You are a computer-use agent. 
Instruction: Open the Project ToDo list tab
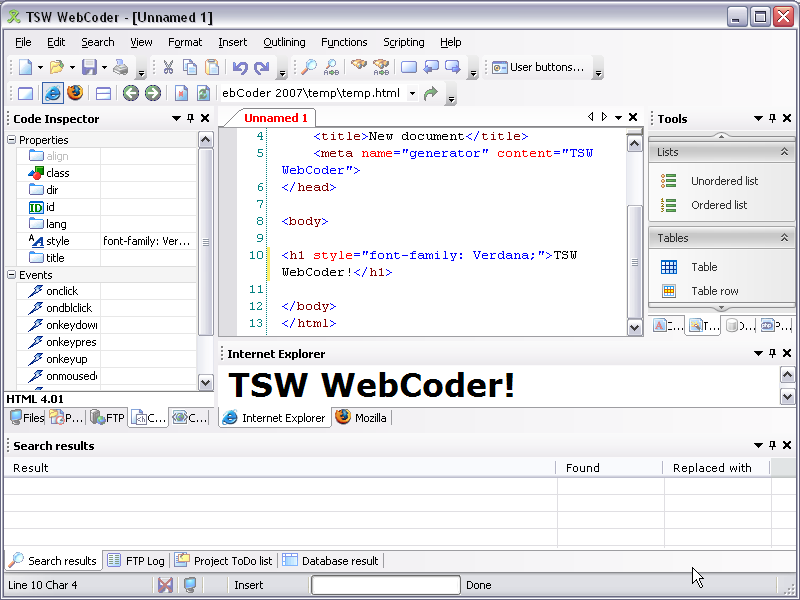point(224,561)
